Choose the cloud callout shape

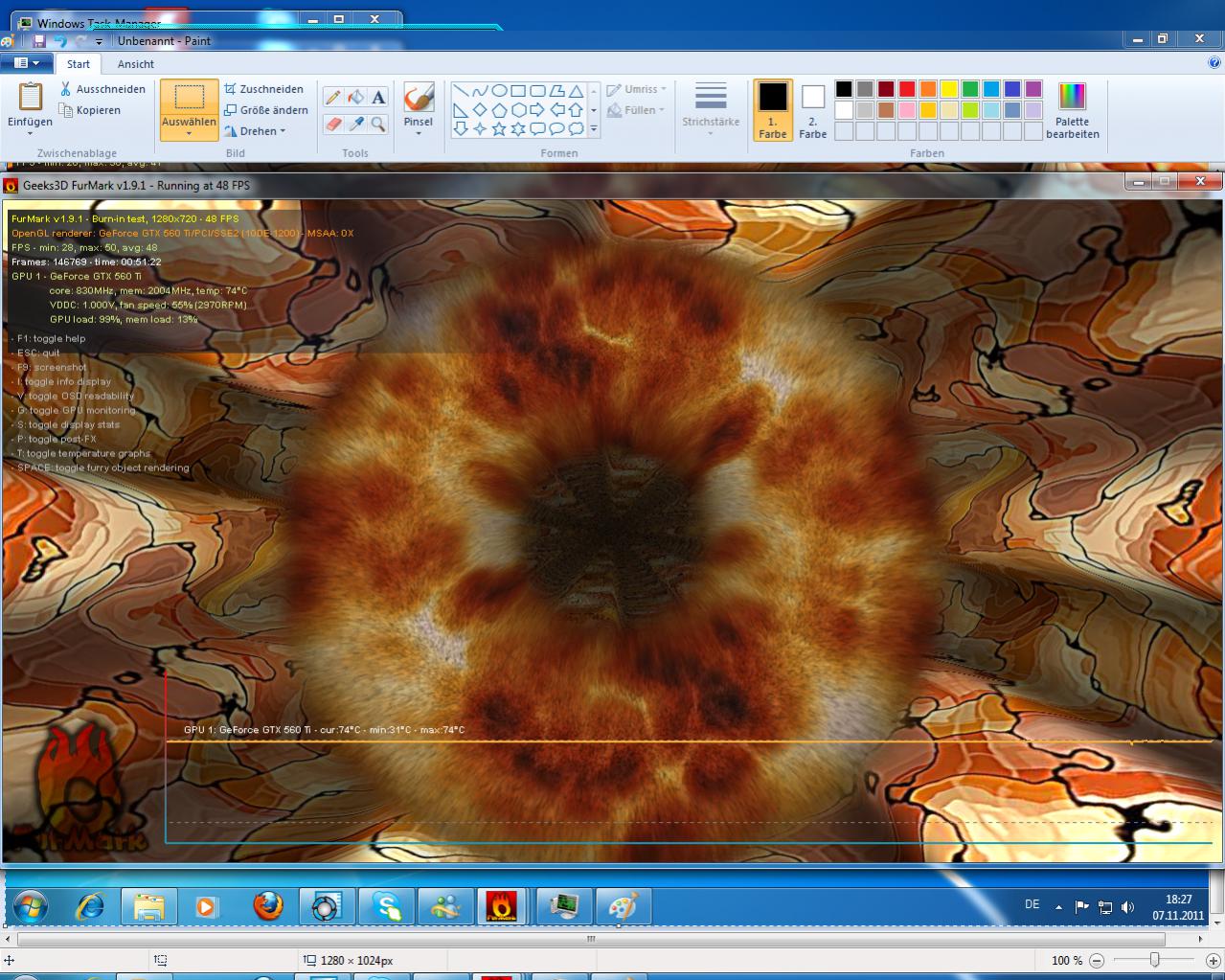pos(576,128)
